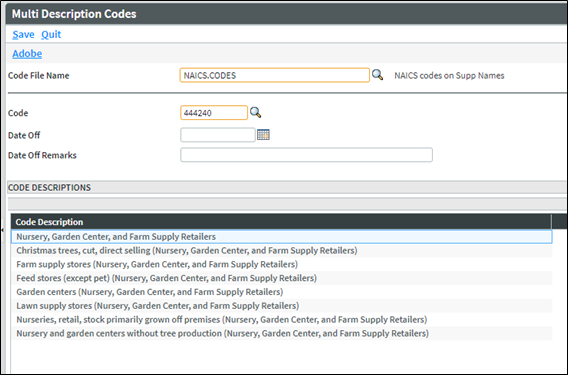Focus the Code File Name input field

(x=275, y=75)
